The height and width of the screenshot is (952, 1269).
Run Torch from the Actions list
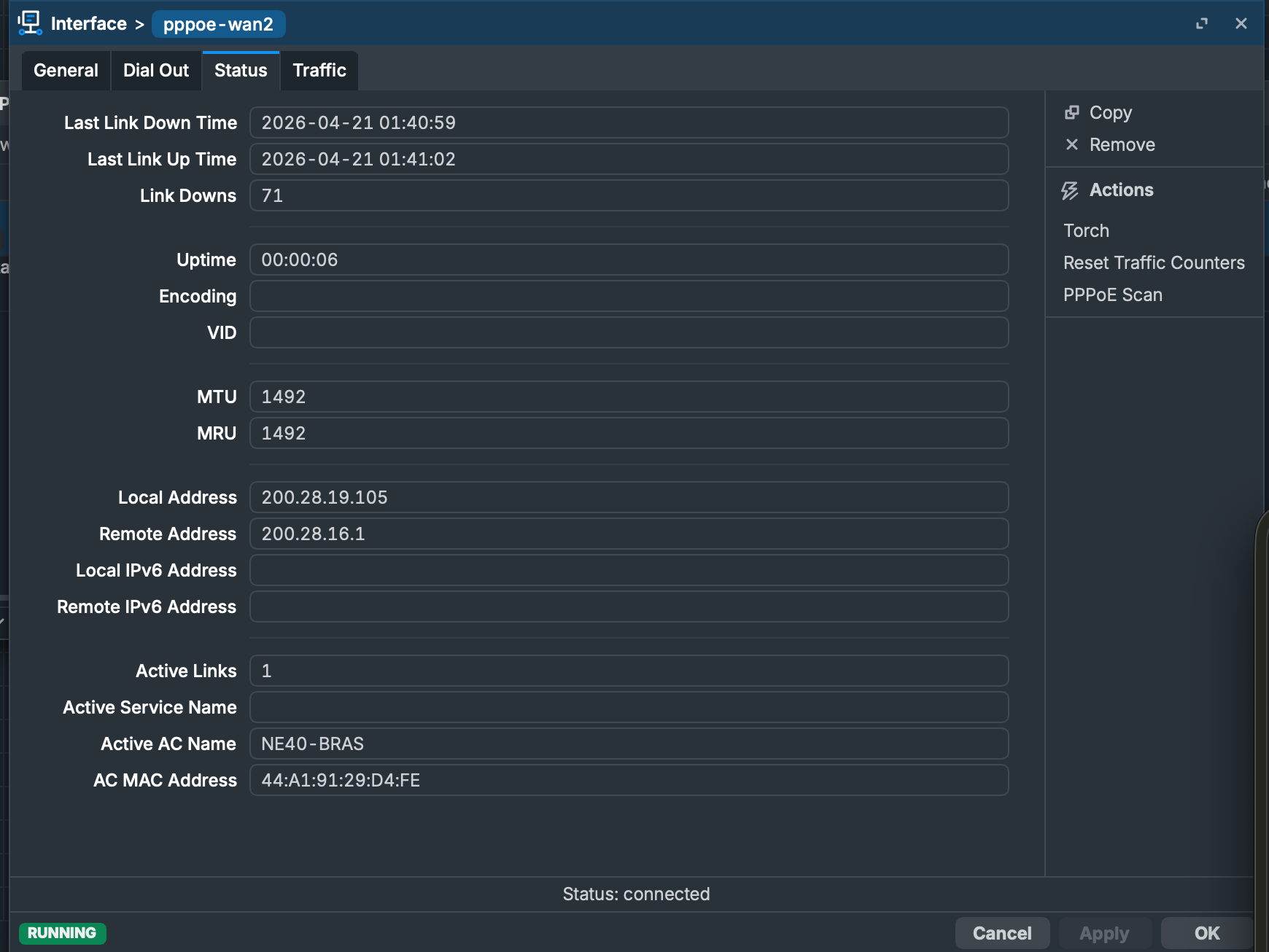point(1086,230)
